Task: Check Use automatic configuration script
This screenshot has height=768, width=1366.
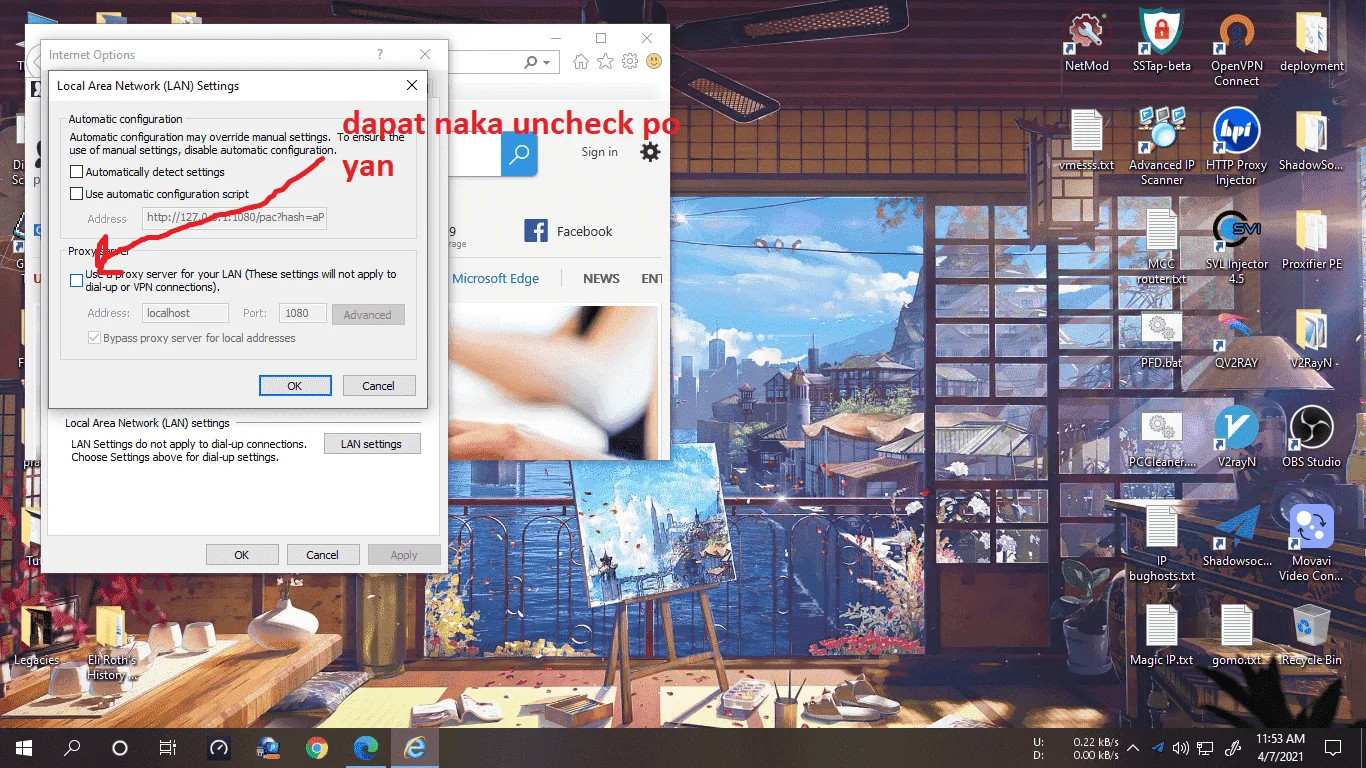Action: click(x=76, y=194)
